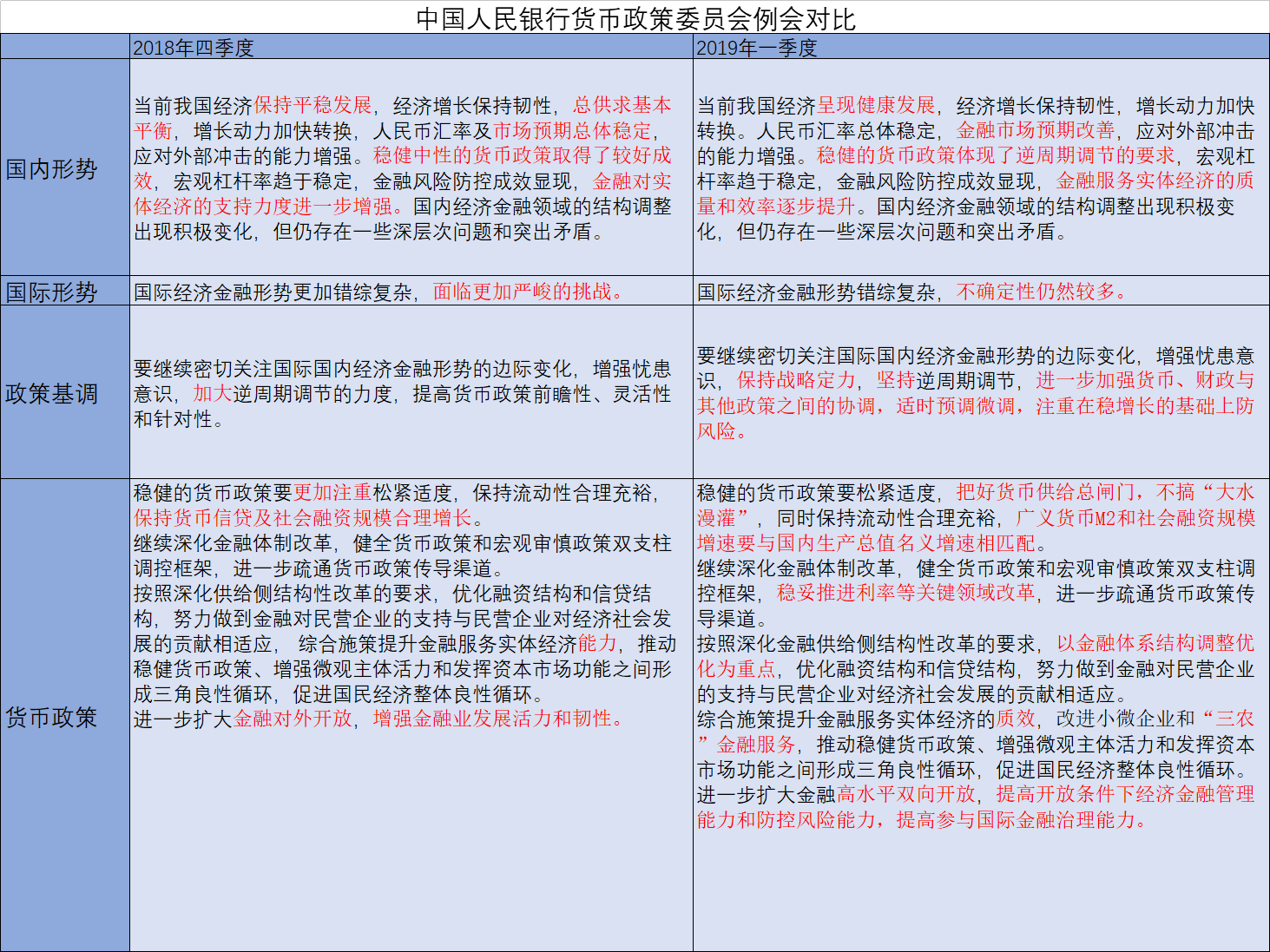
Task: Select the 2018 cell starting 当前我国经济保持平稳发展
Action: (411, 167)
